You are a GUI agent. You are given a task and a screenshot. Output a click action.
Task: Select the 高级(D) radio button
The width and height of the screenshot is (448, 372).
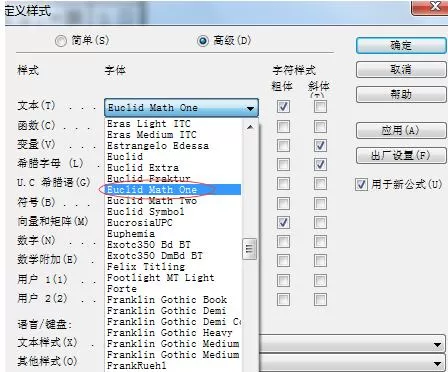click(203, 41)
